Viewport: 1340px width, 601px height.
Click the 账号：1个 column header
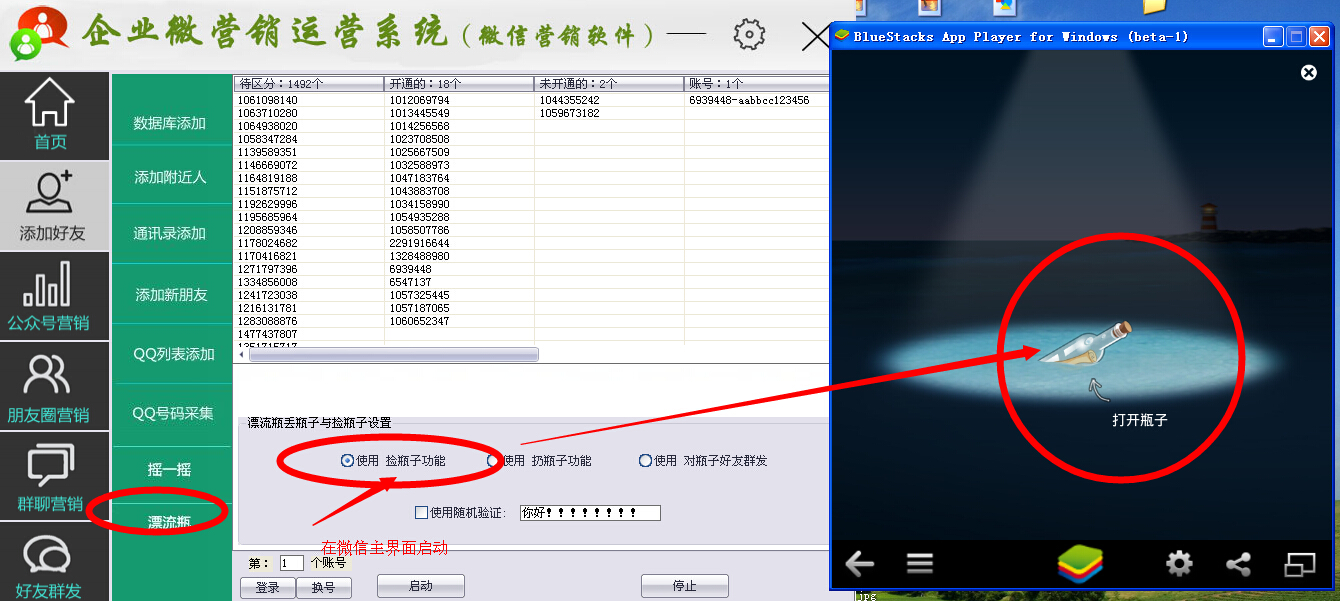(x=757, y=83)
